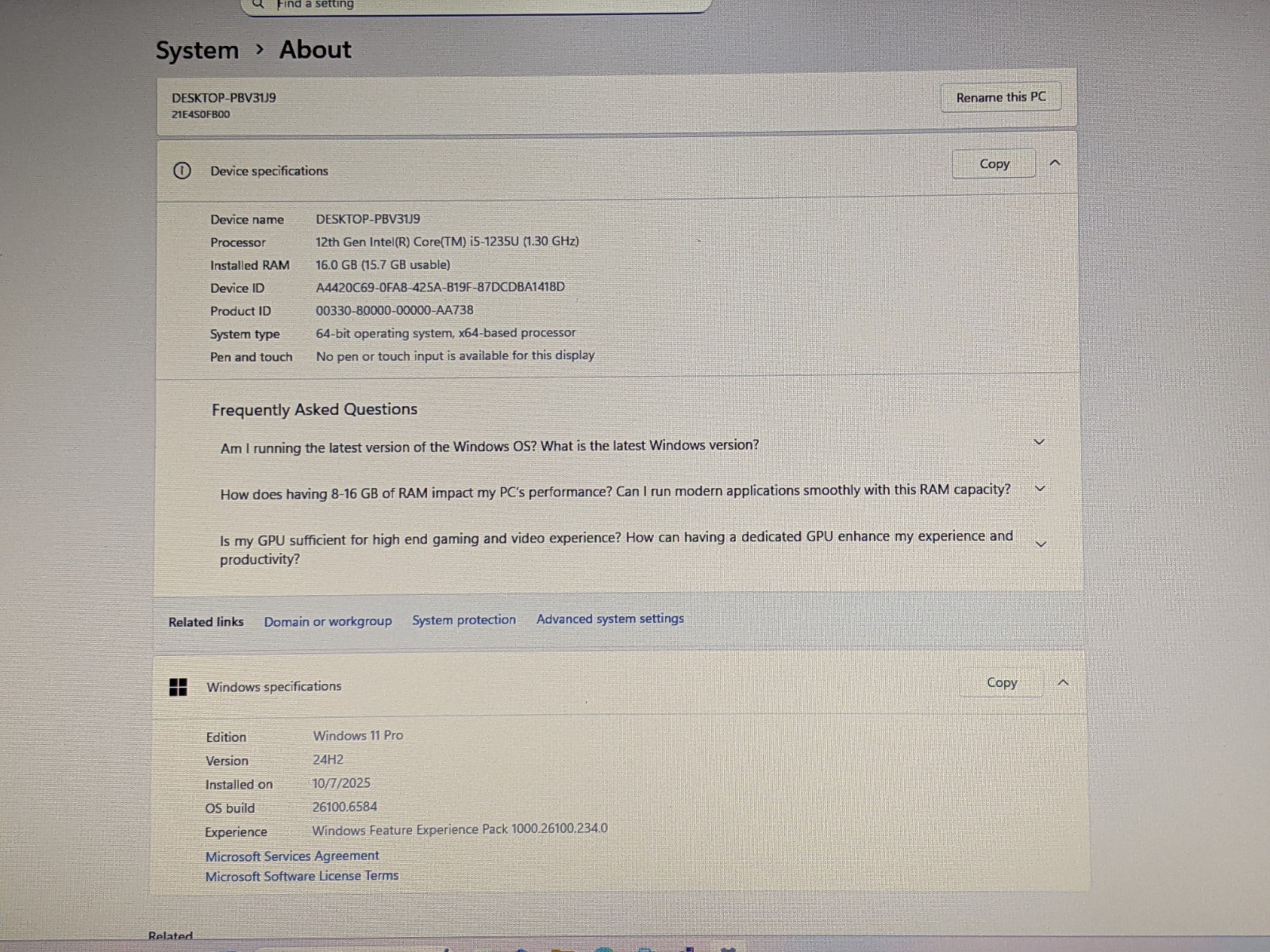Select Device name value DESKTOP-PBV31J9 in specifications

[368, 219]
